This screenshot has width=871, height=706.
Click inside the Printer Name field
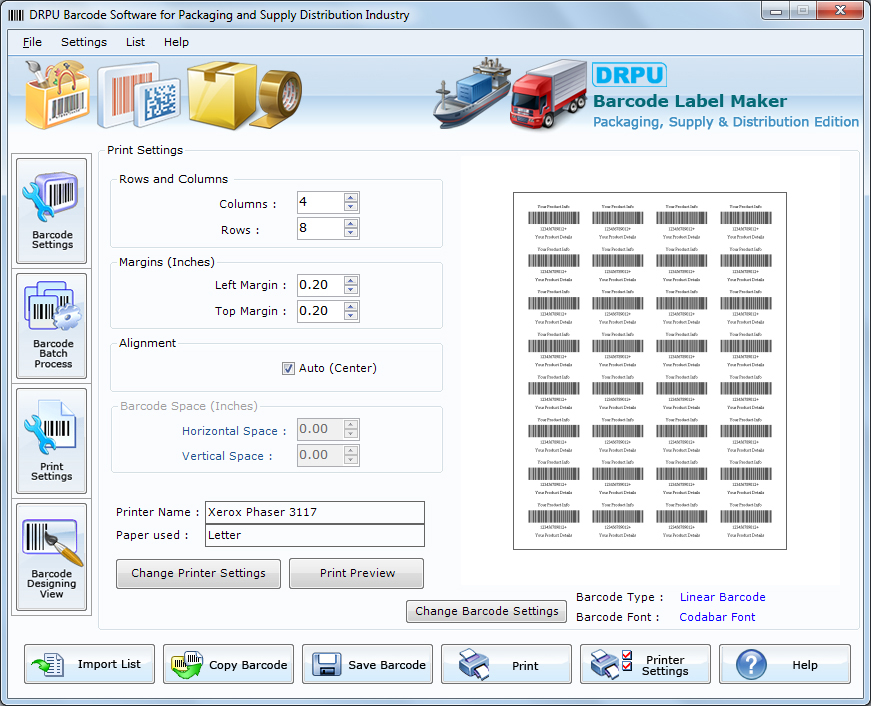point(310,512)
